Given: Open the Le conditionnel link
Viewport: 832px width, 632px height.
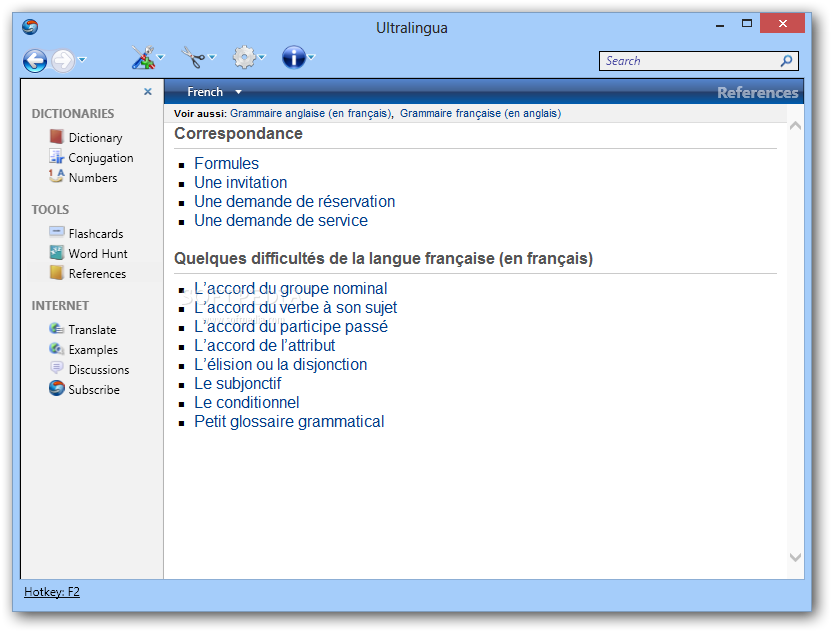Looking at the screenshot, I should click(x=247, y=403).
